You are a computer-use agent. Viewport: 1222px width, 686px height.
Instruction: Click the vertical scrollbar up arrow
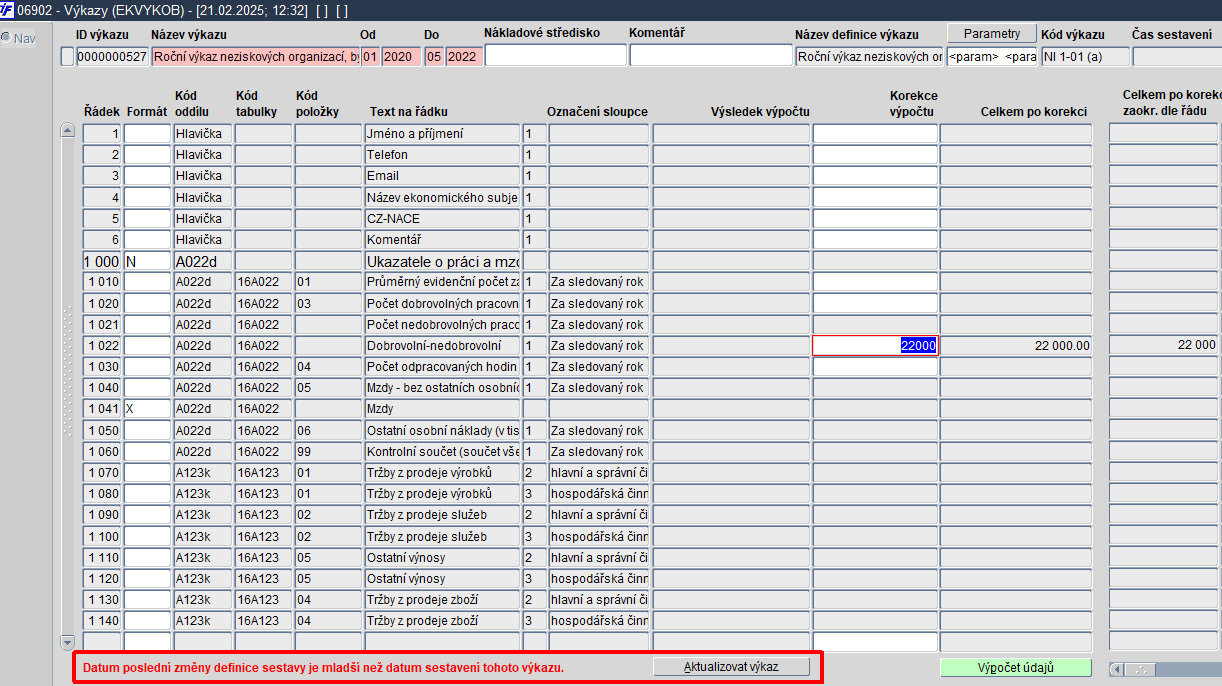[68, 130]
